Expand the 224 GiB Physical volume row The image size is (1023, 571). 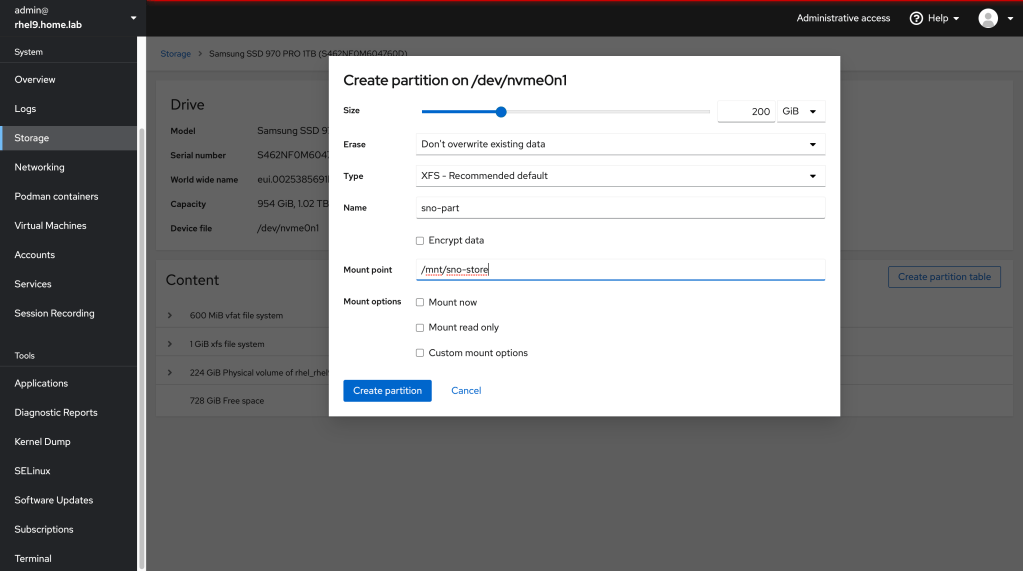pyautogui.click(x=170, y=373)
